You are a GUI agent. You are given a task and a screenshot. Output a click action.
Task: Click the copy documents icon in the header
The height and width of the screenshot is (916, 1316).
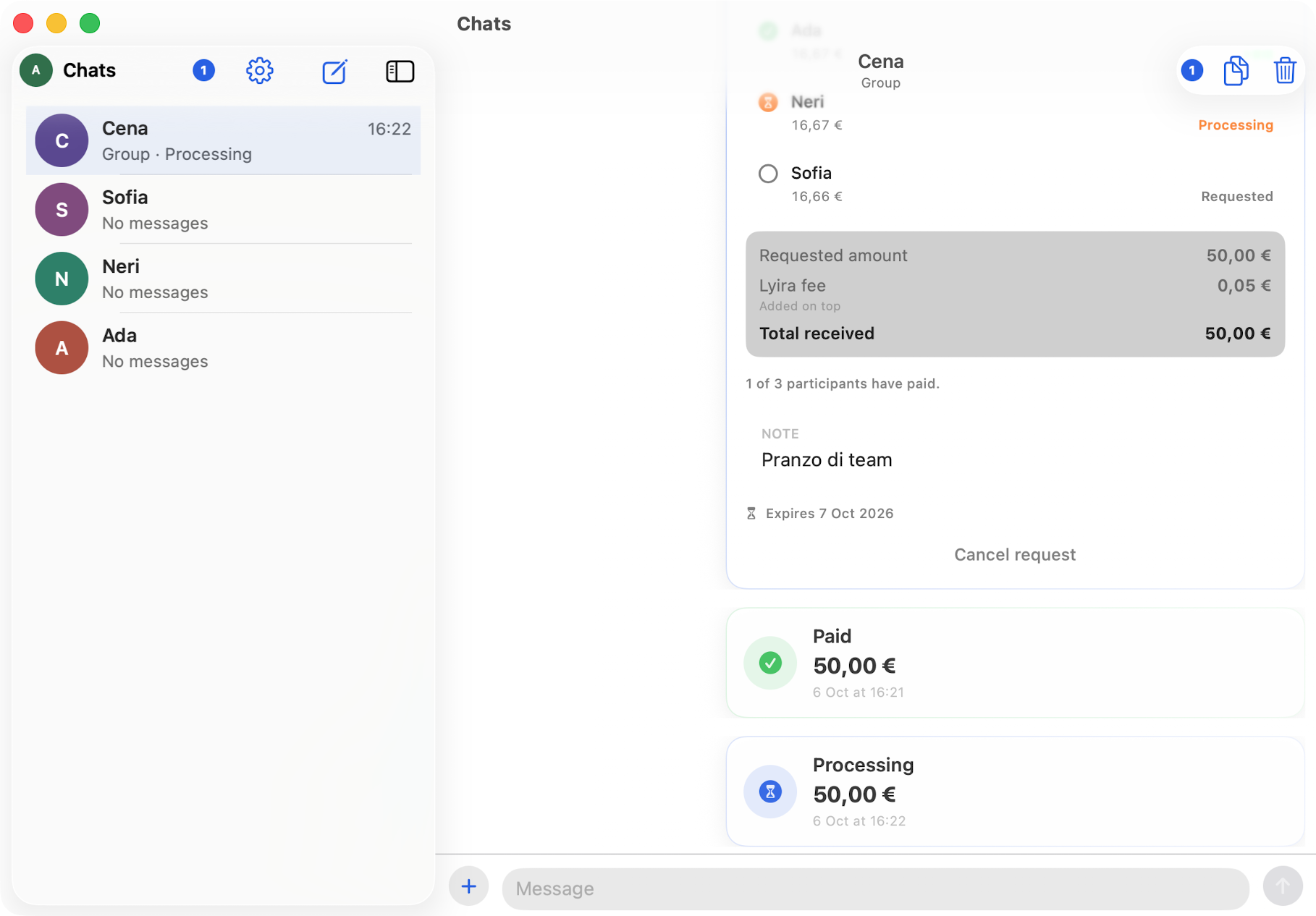pos(1236,70)
